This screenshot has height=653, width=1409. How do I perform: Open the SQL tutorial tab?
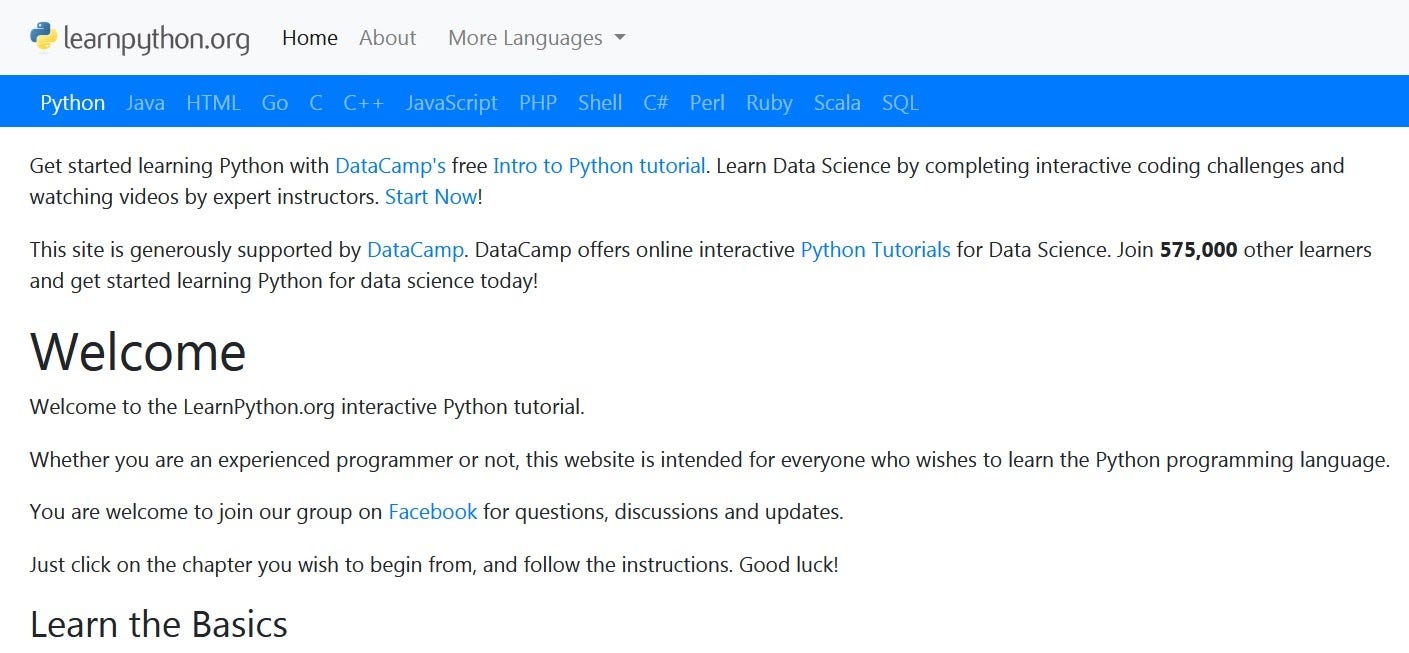tap(899, 103)
